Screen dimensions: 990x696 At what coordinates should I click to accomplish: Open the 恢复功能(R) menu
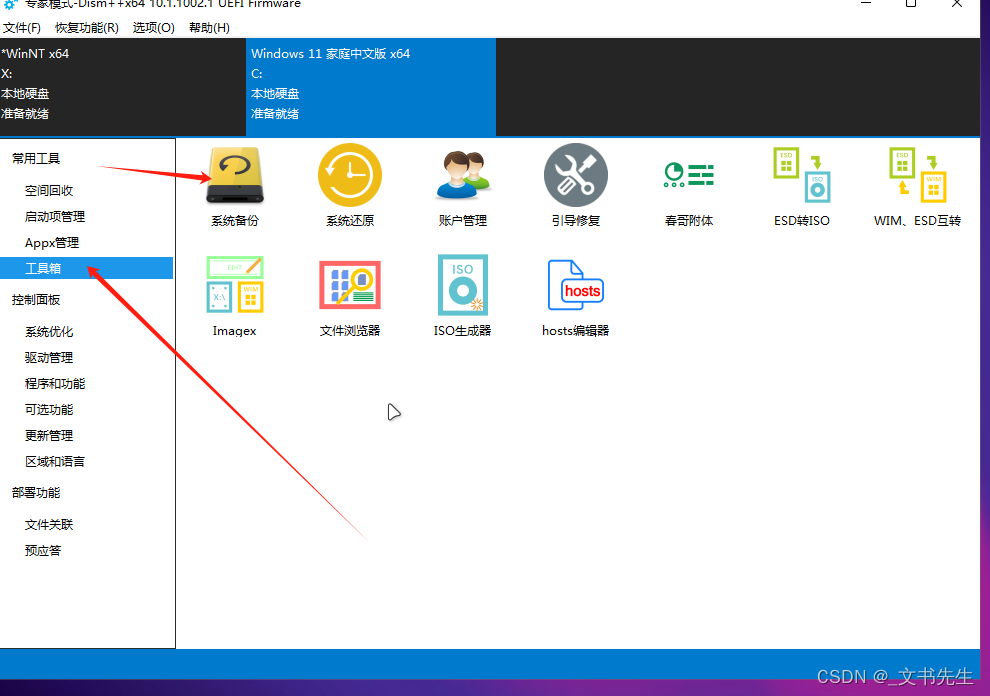[x=86, y=28]
